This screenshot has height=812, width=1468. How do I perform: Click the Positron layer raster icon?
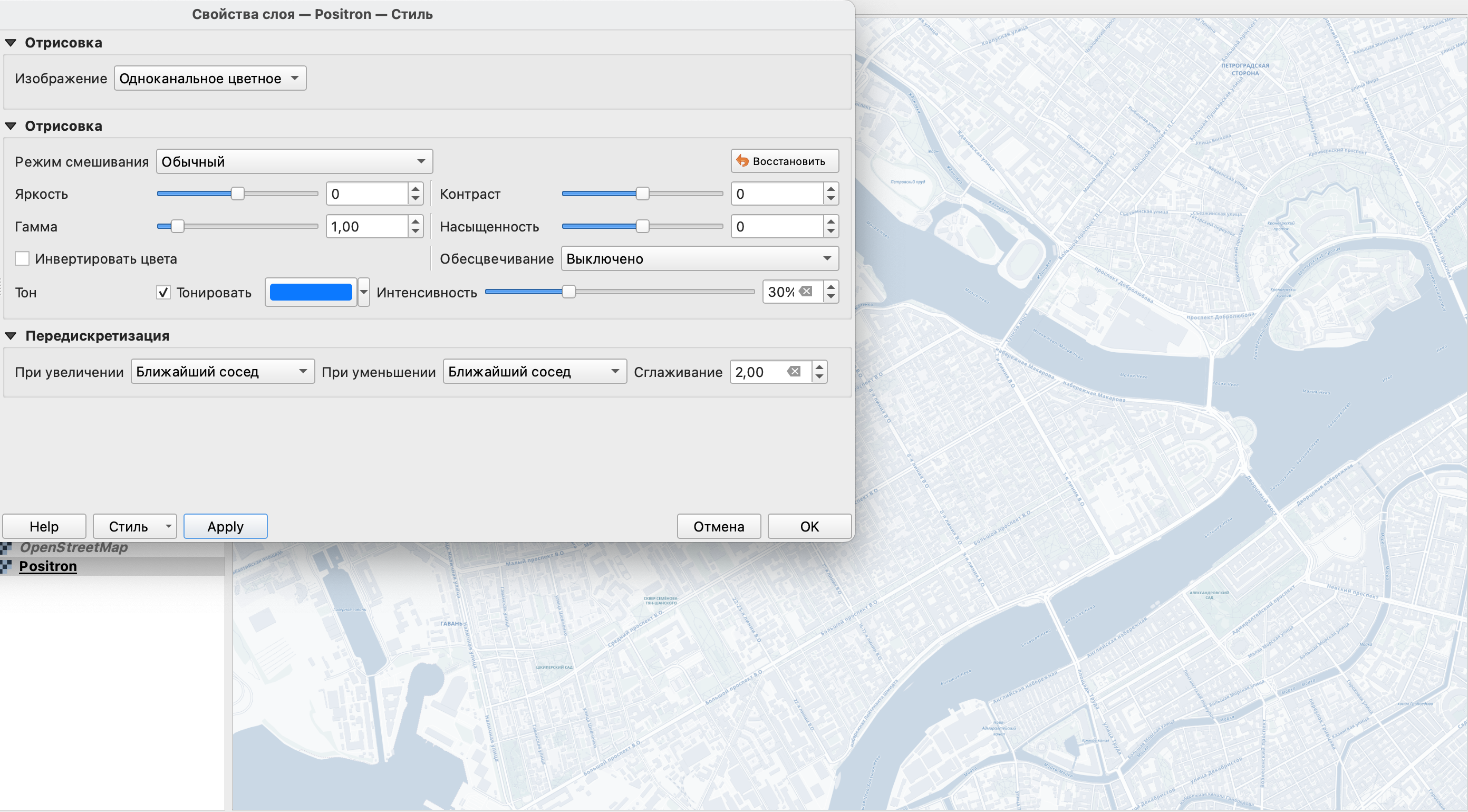pos(6,566)
